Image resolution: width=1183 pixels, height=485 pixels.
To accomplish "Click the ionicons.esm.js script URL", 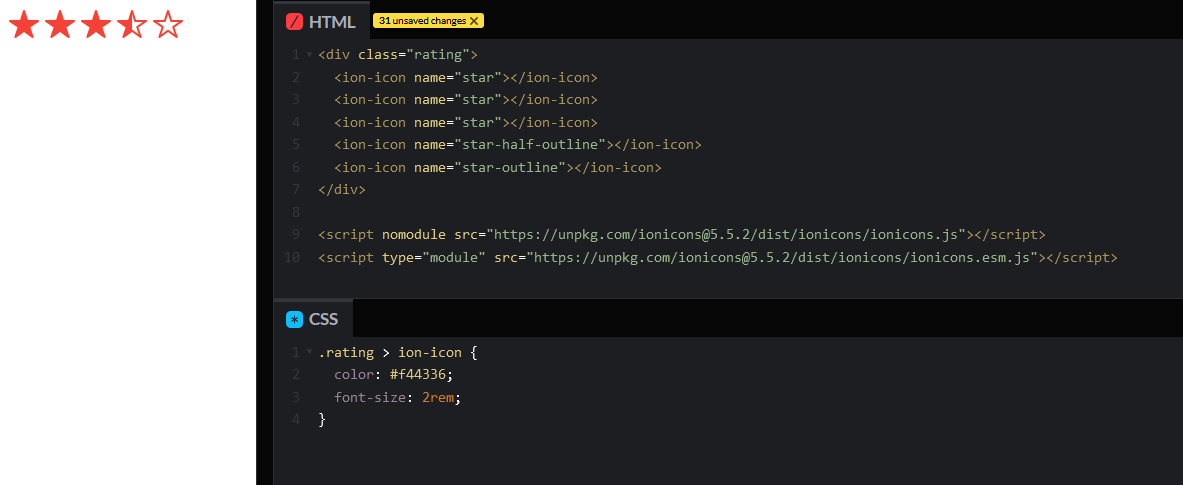I will point(783,257).
